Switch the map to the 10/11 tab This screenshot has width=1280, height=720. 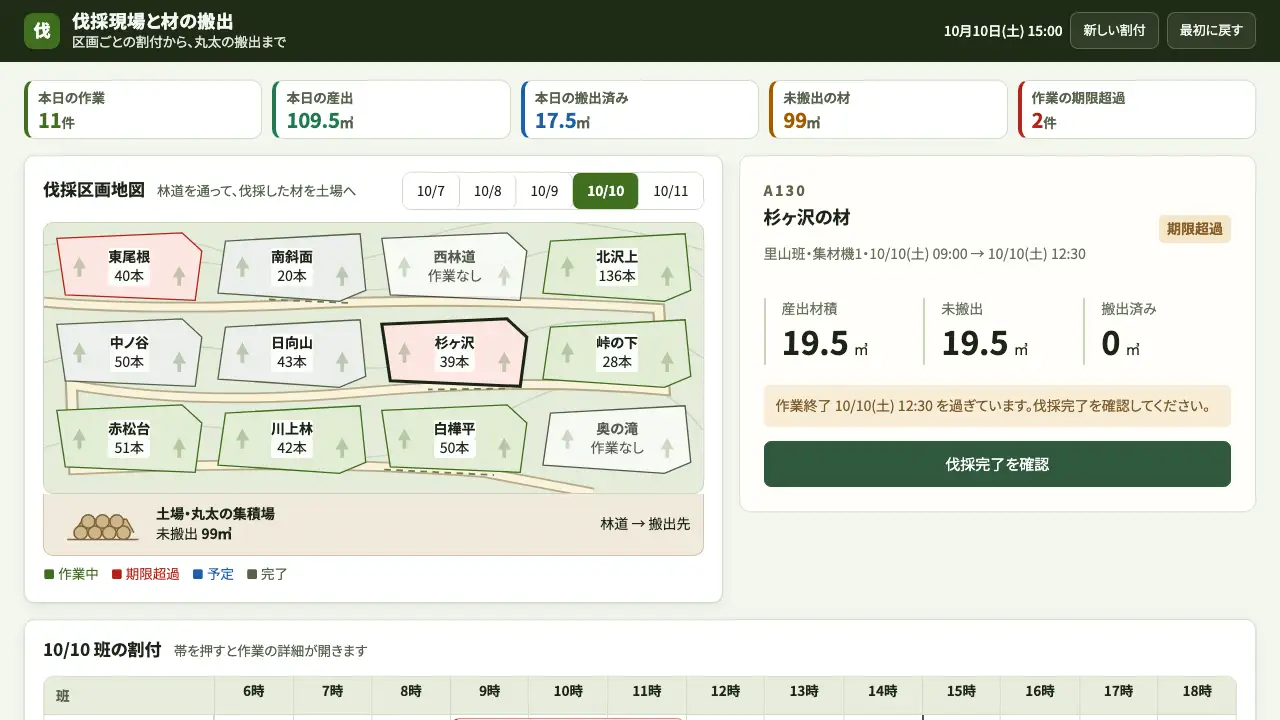point(671,191)
